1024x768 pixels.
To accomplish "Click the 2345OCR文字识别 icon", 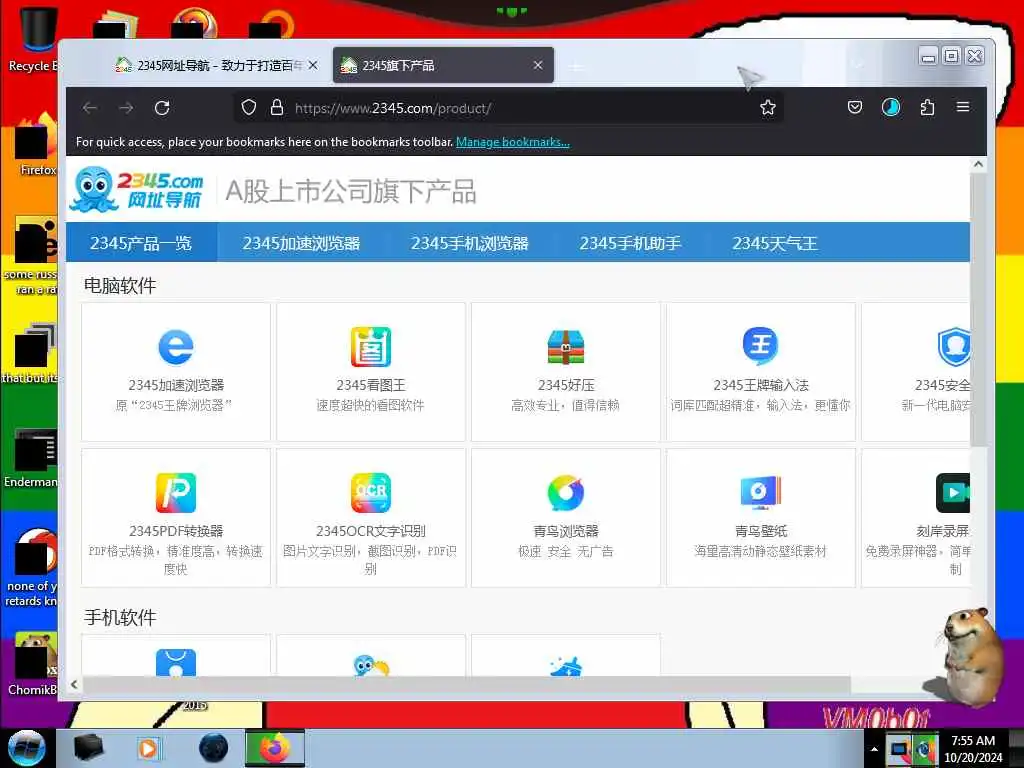I will (x=370, y=492).
